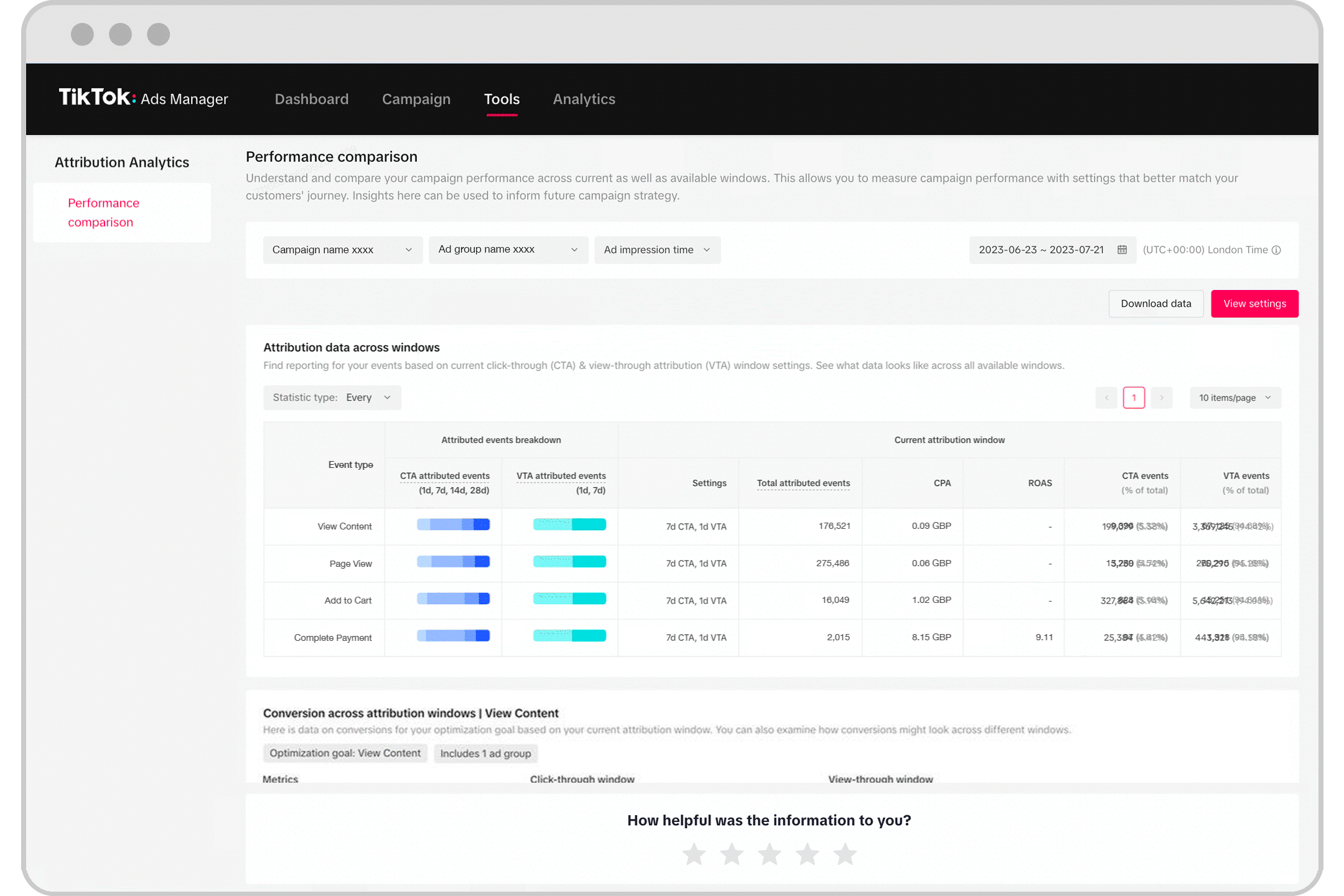This screenshot has height=896, width=1344.
Task: Click the London Time info icon
Action: pos(1276,250)
